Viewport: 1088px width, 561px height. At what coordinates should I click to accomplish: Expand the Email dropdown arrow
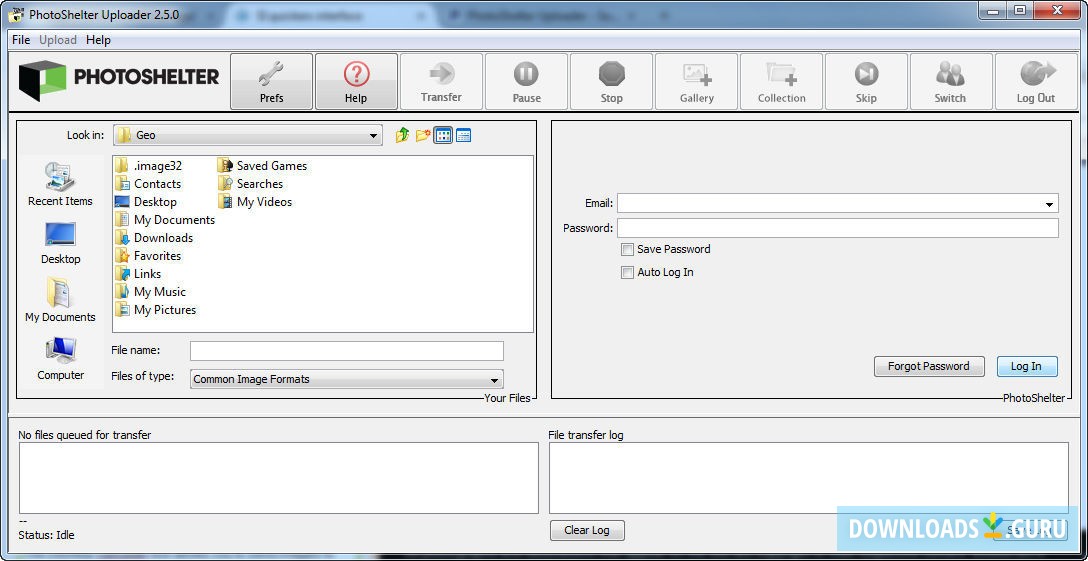click(x=1048, y=204)
